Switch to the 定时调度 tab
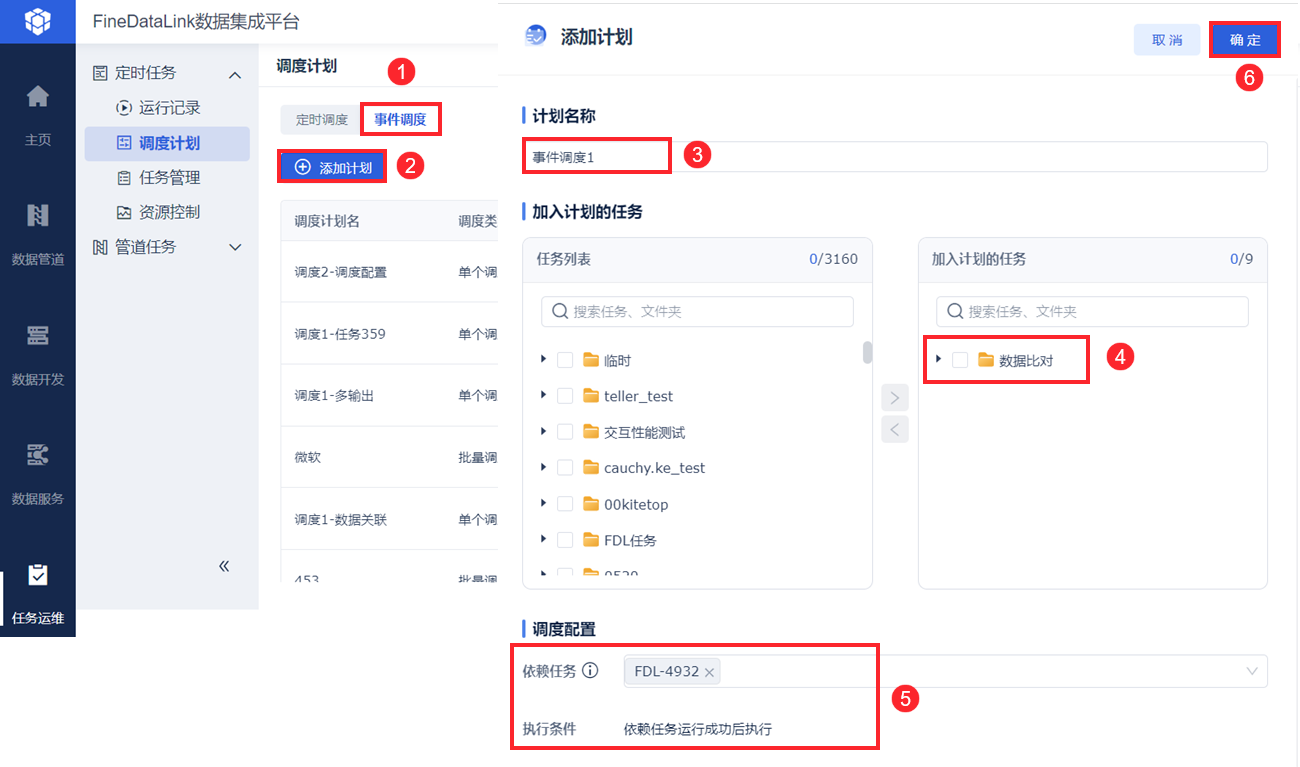1300x767 pixels. (321, 120)
